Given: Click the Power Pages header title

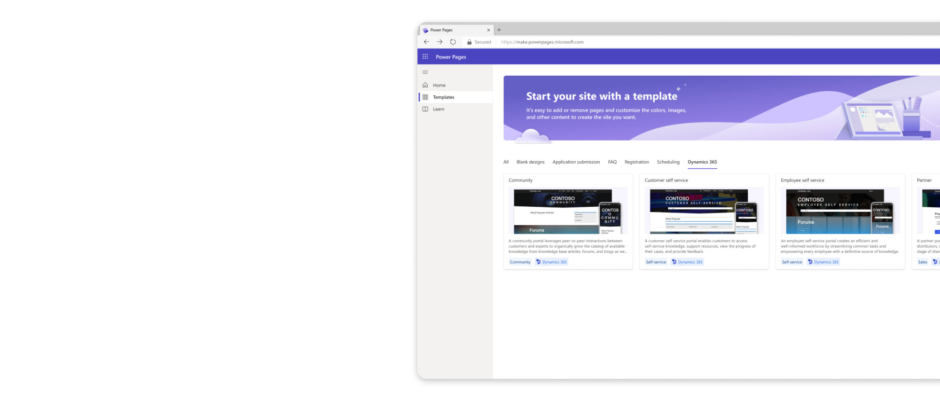Looking at the screenshot, I should click(x=451, y=57).
